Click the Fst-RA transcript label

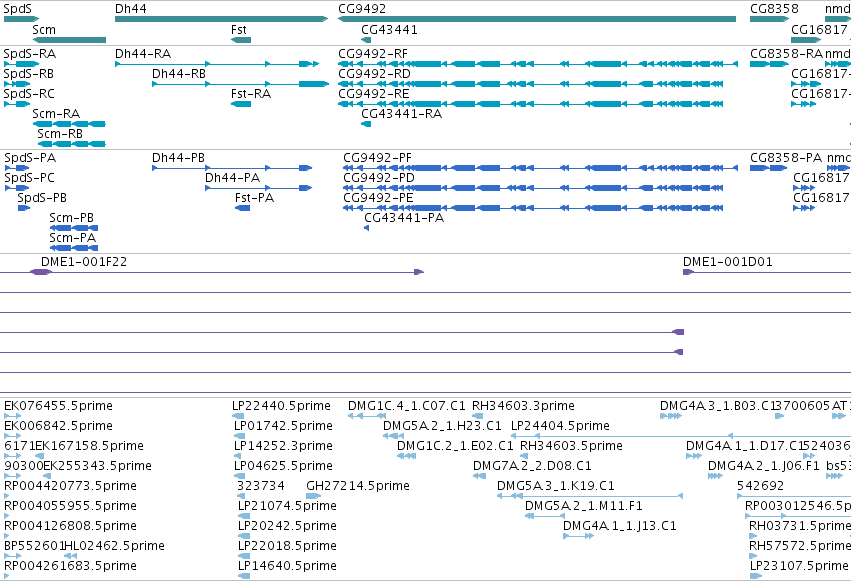251,94
